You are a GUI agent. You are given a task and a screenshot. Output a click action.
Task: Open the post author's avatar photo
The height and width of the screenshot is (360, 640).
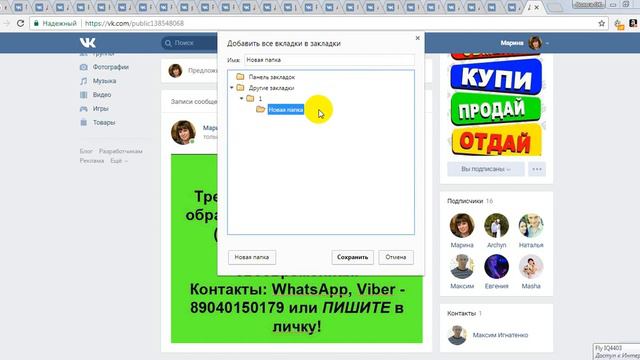[183, 132]
